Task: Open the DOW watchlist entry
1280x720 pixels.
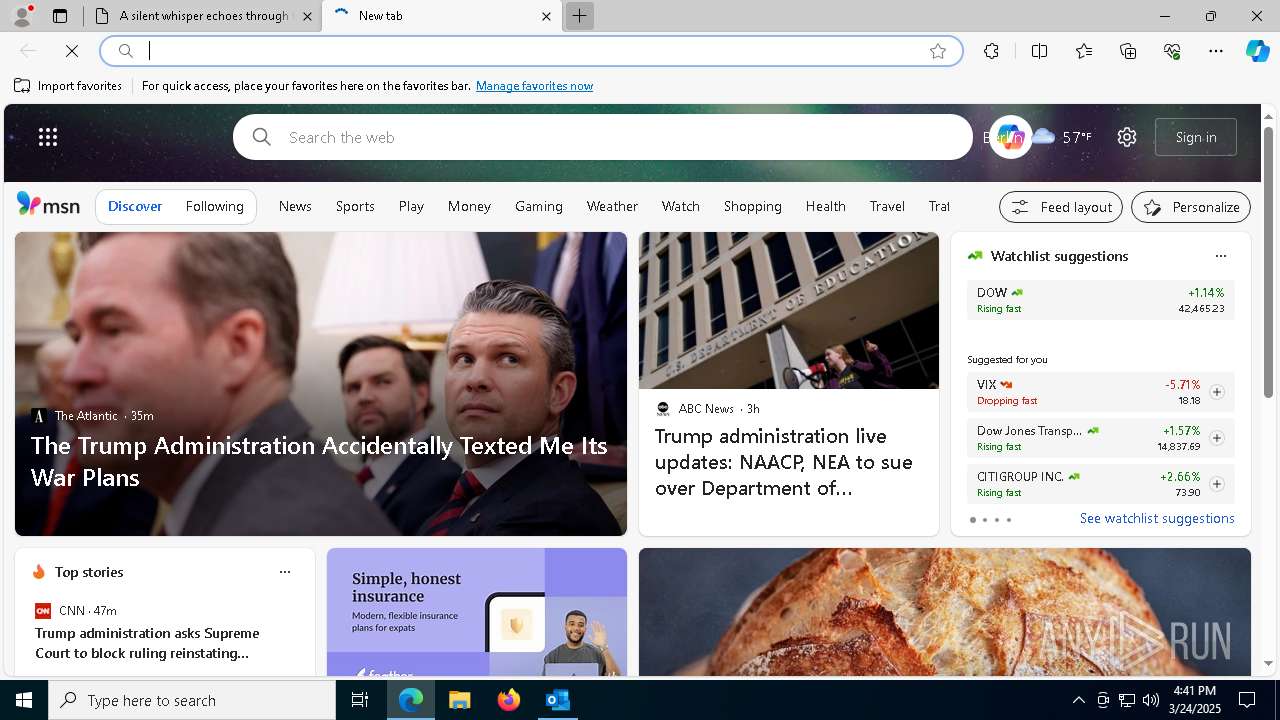Action: click(x=1100, y=300)
